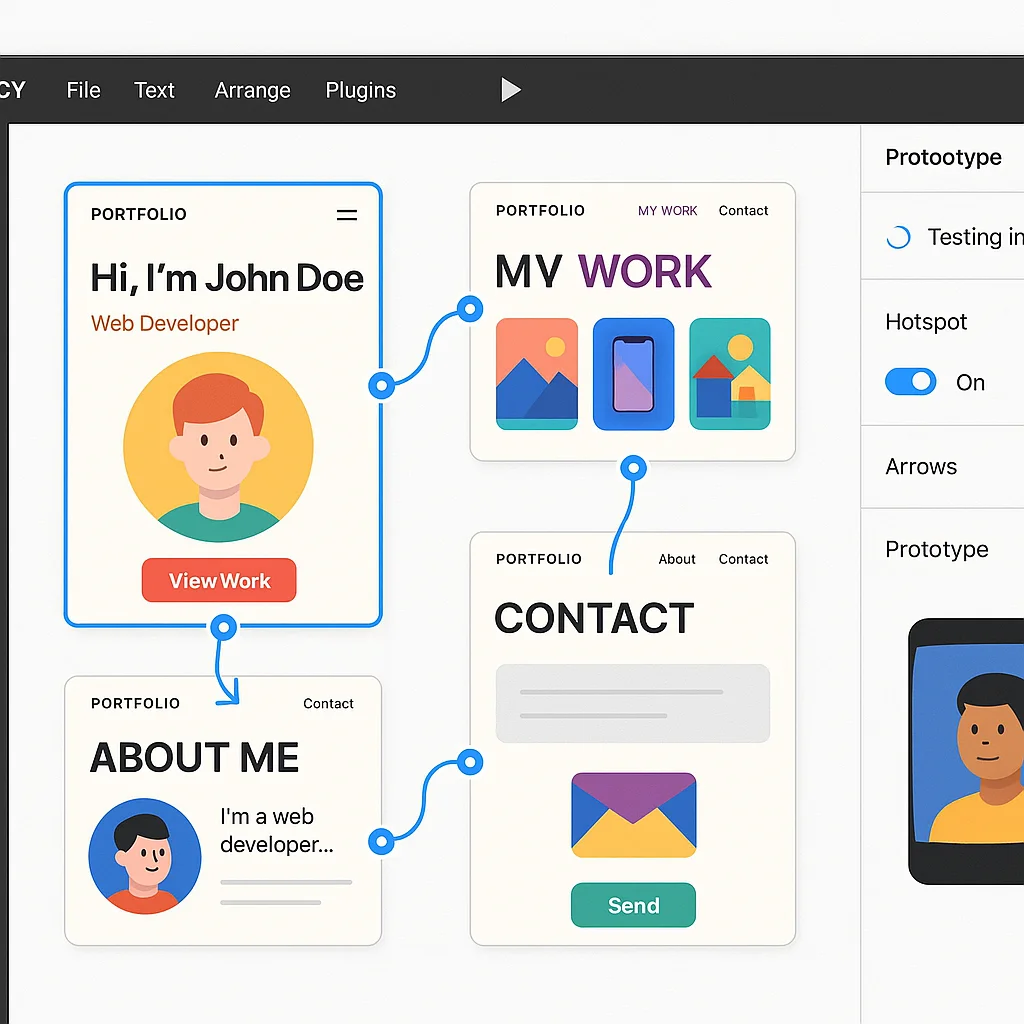Select the phone mockup project thumbnail
The width and height of the screenshot is (1024, 1024).
pos(633,374)
